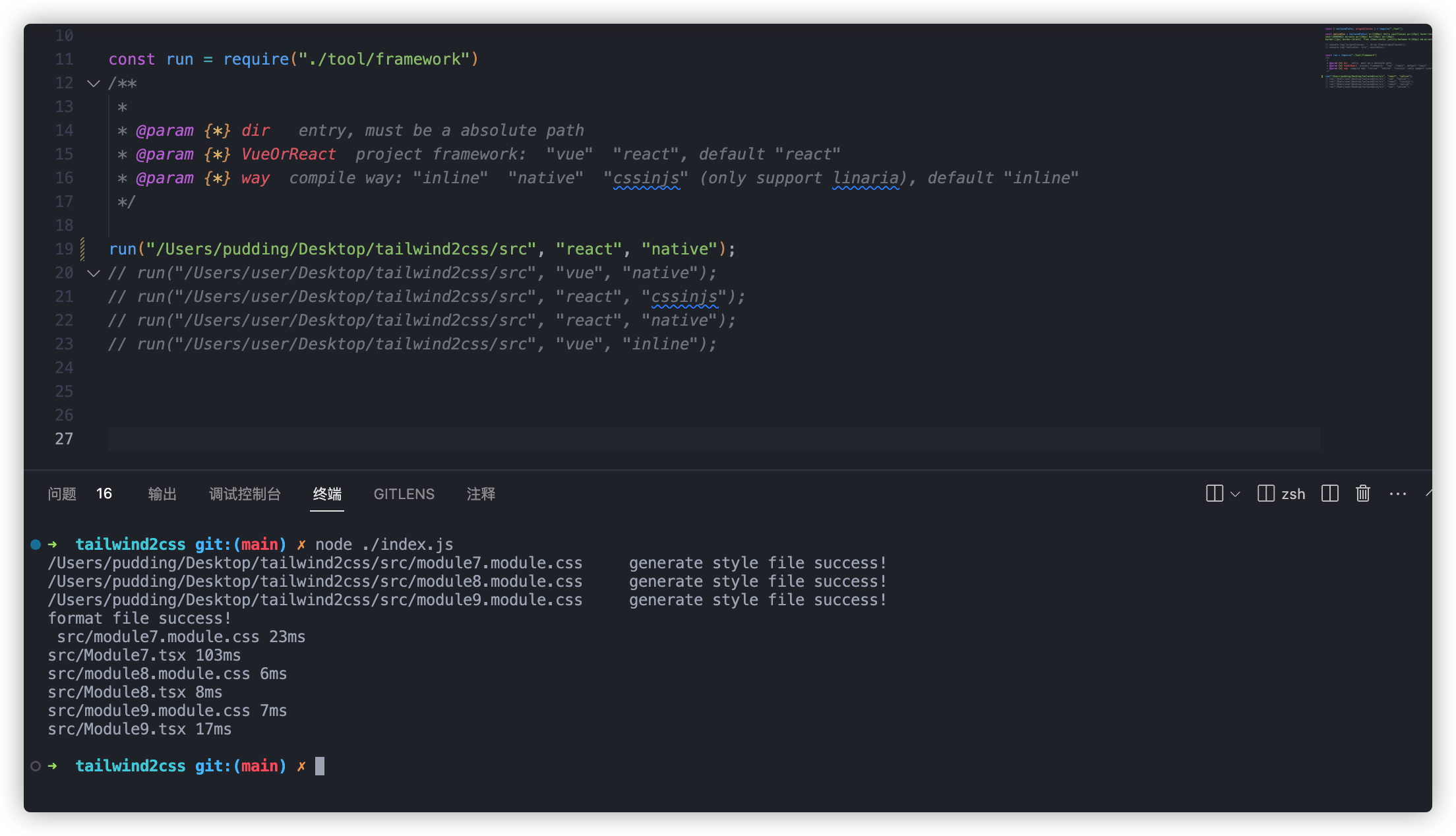Click the new terminal launch profile icon
The image size is (1456, 836).
[x=1214, y=493]
